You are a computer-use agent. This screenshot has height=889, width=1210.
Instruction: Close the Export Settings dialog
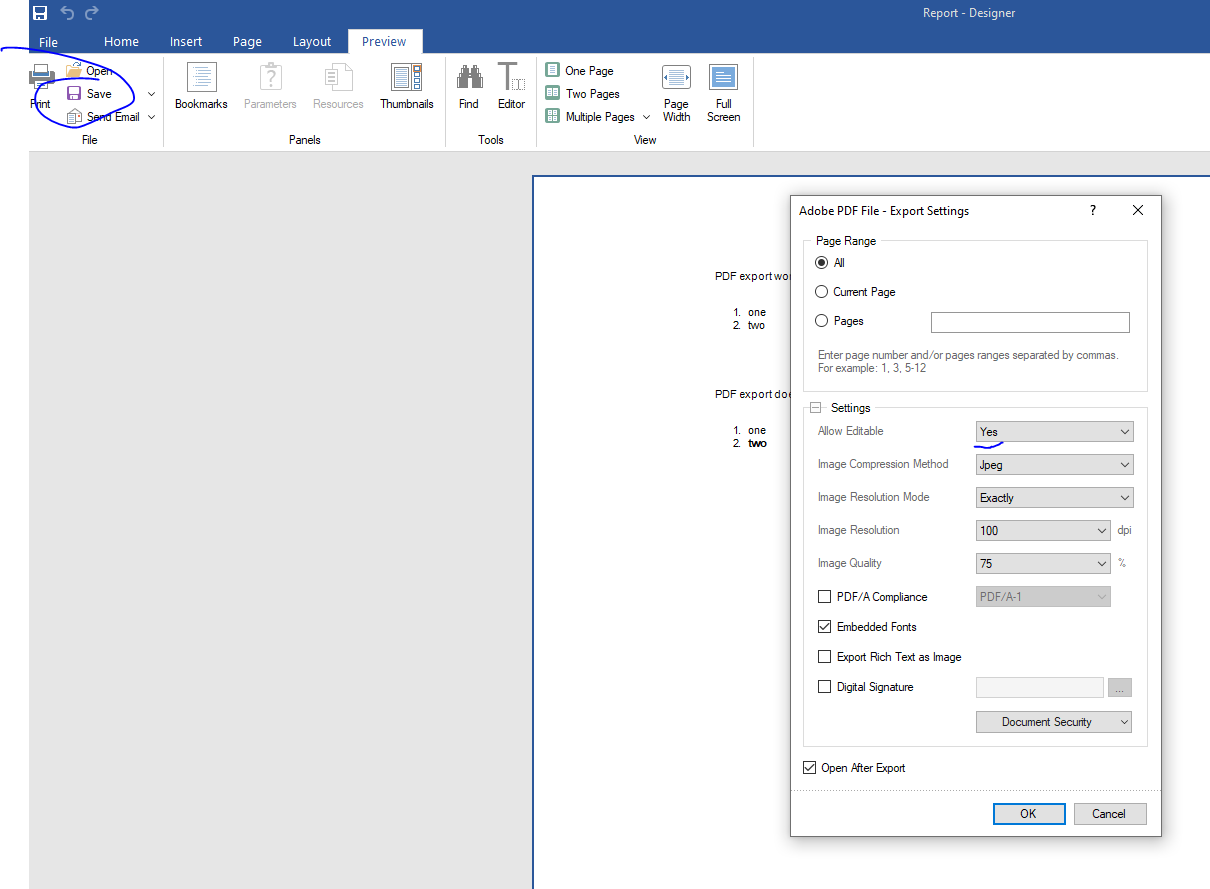[1138, 210]
